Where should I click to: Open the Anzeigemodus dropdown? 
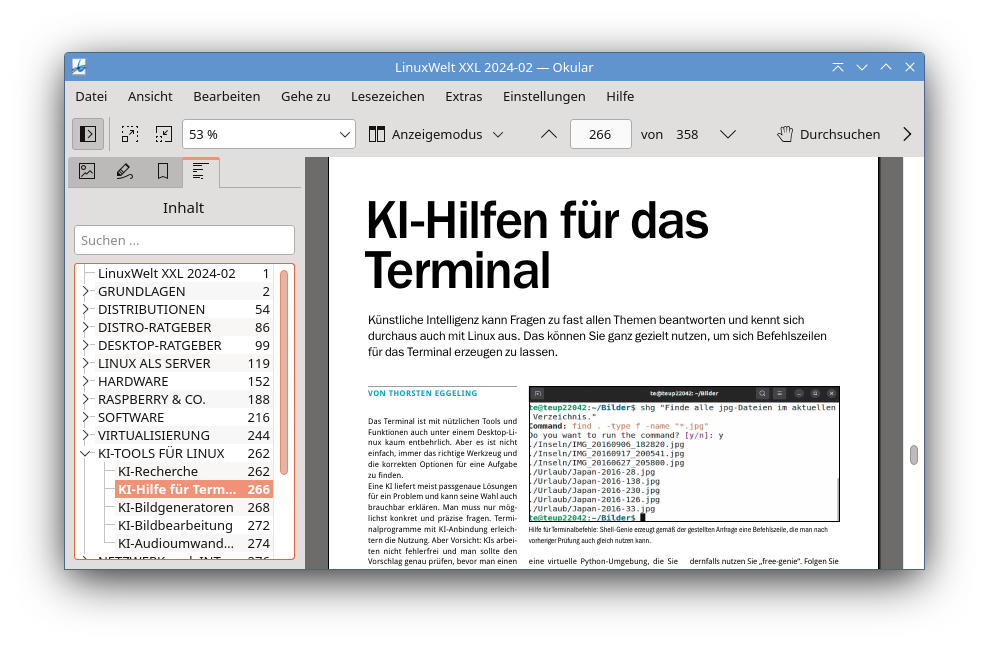pos(436,134)
